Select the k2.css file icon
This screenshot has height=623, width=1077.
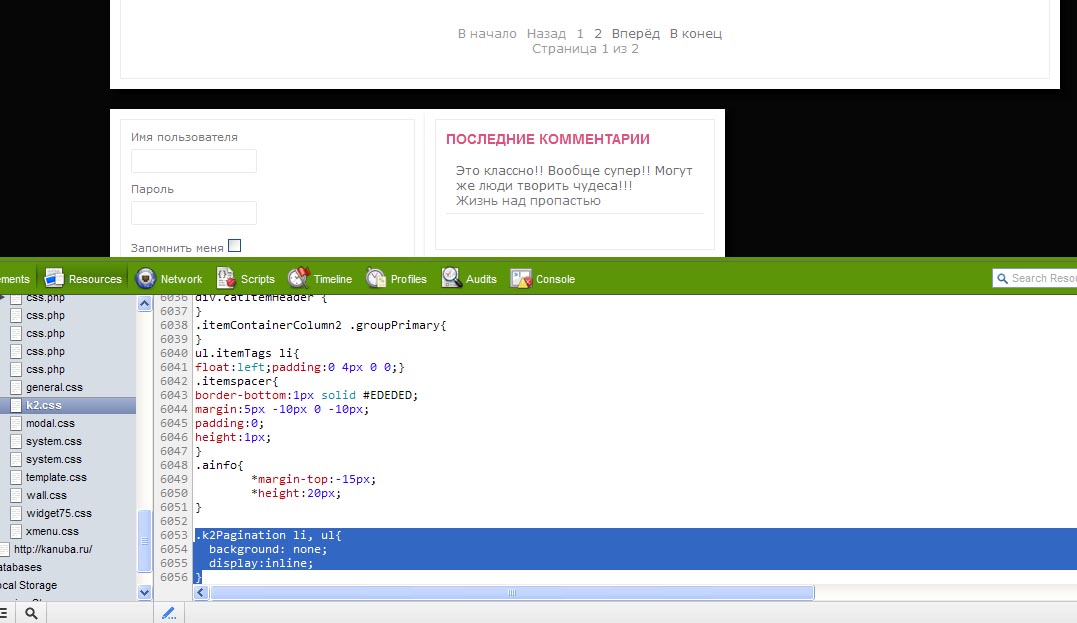click(16, 405)
